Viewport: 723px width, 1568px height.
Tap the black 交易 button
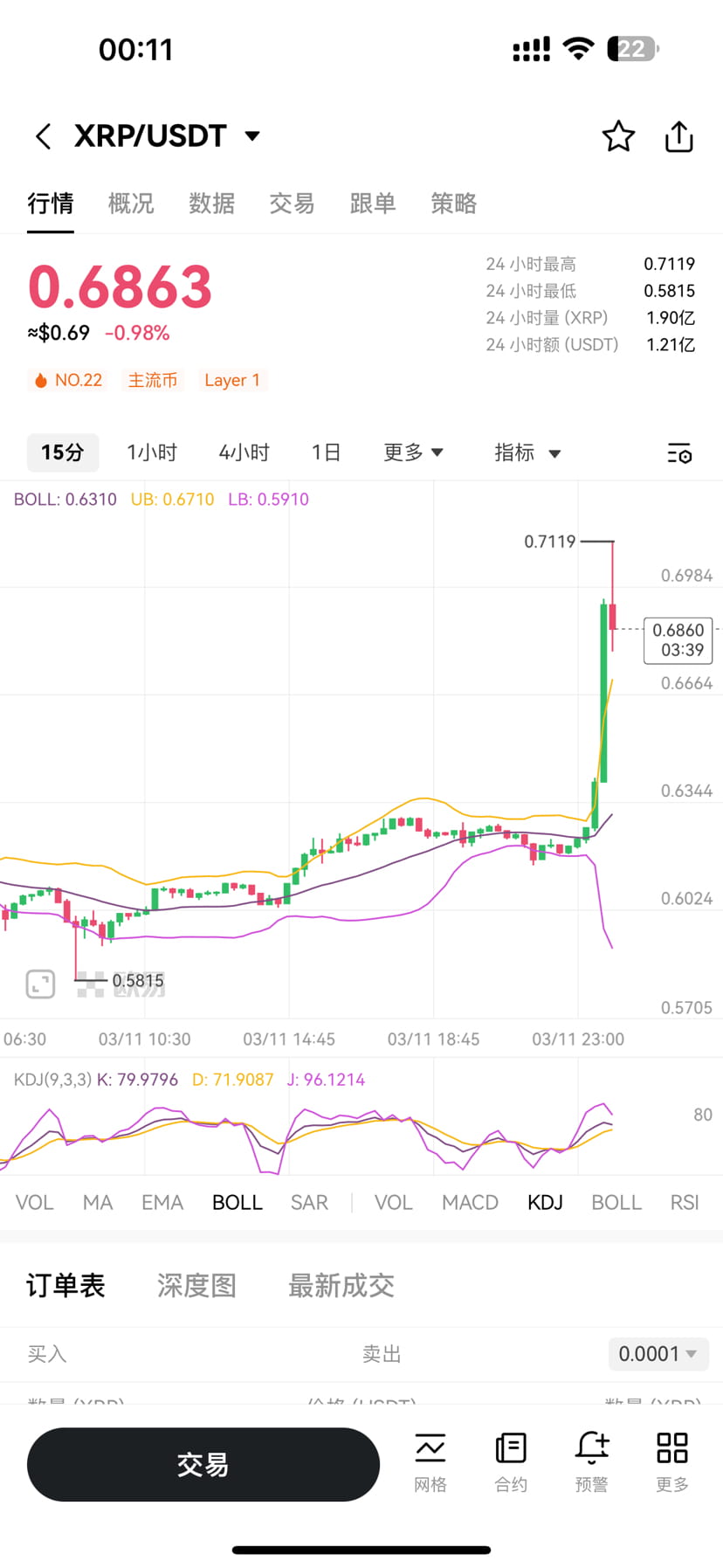203,1465
